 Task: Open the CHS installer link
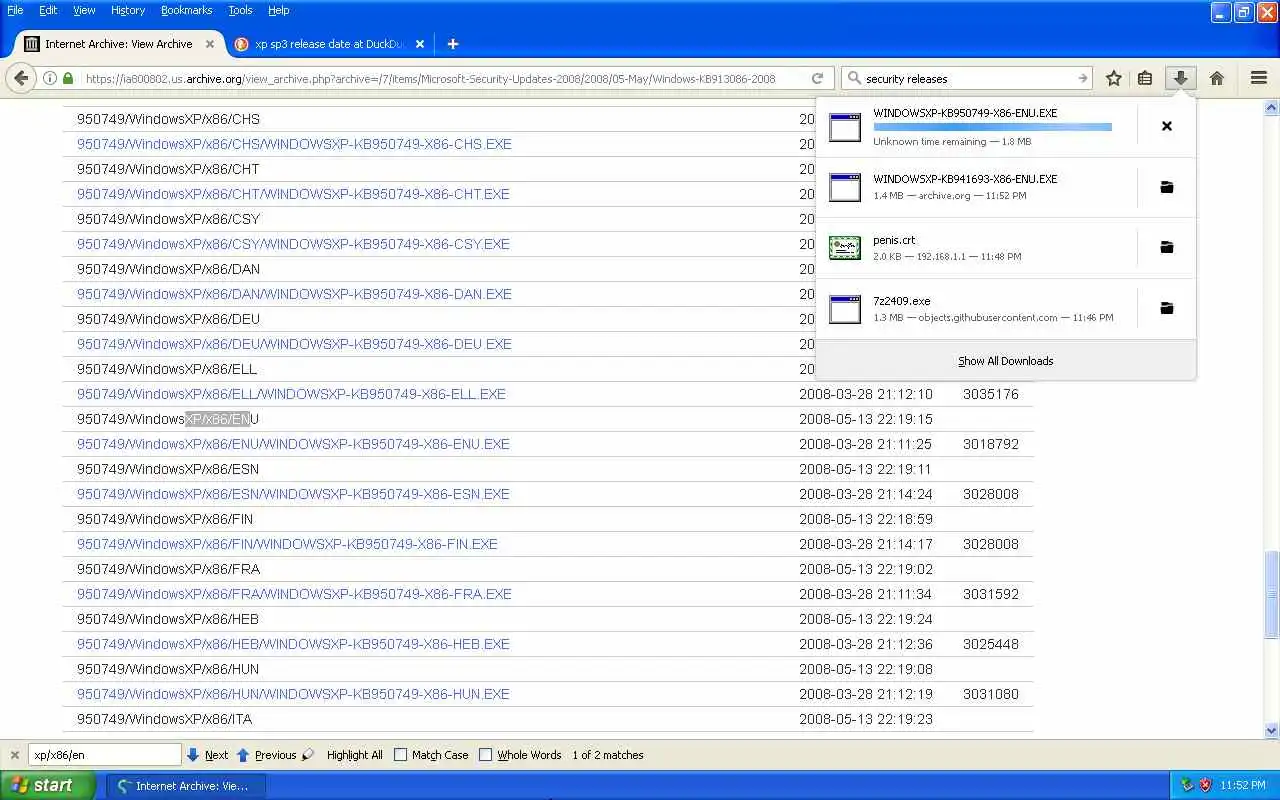(294, 144)
